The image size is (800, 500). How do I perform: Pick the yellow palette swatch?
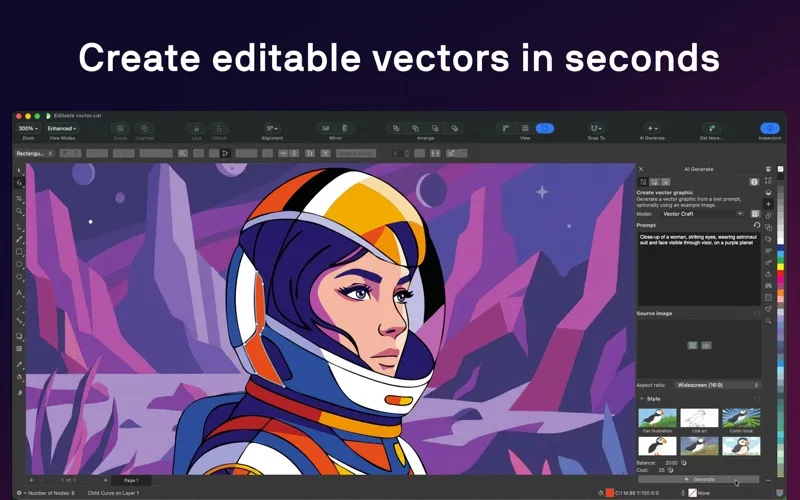tap(780, 266)
